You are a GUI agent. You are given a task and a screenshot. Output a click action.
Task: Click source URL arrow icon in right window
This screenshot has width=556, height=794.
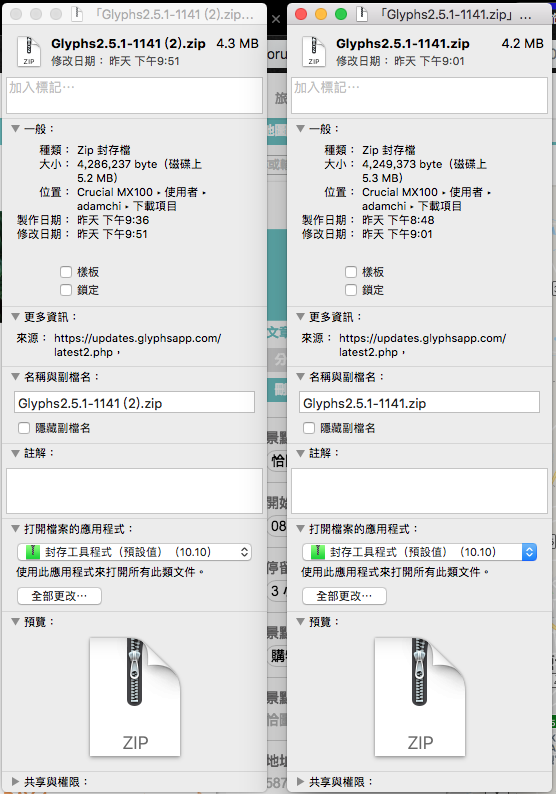coord(404,353)
